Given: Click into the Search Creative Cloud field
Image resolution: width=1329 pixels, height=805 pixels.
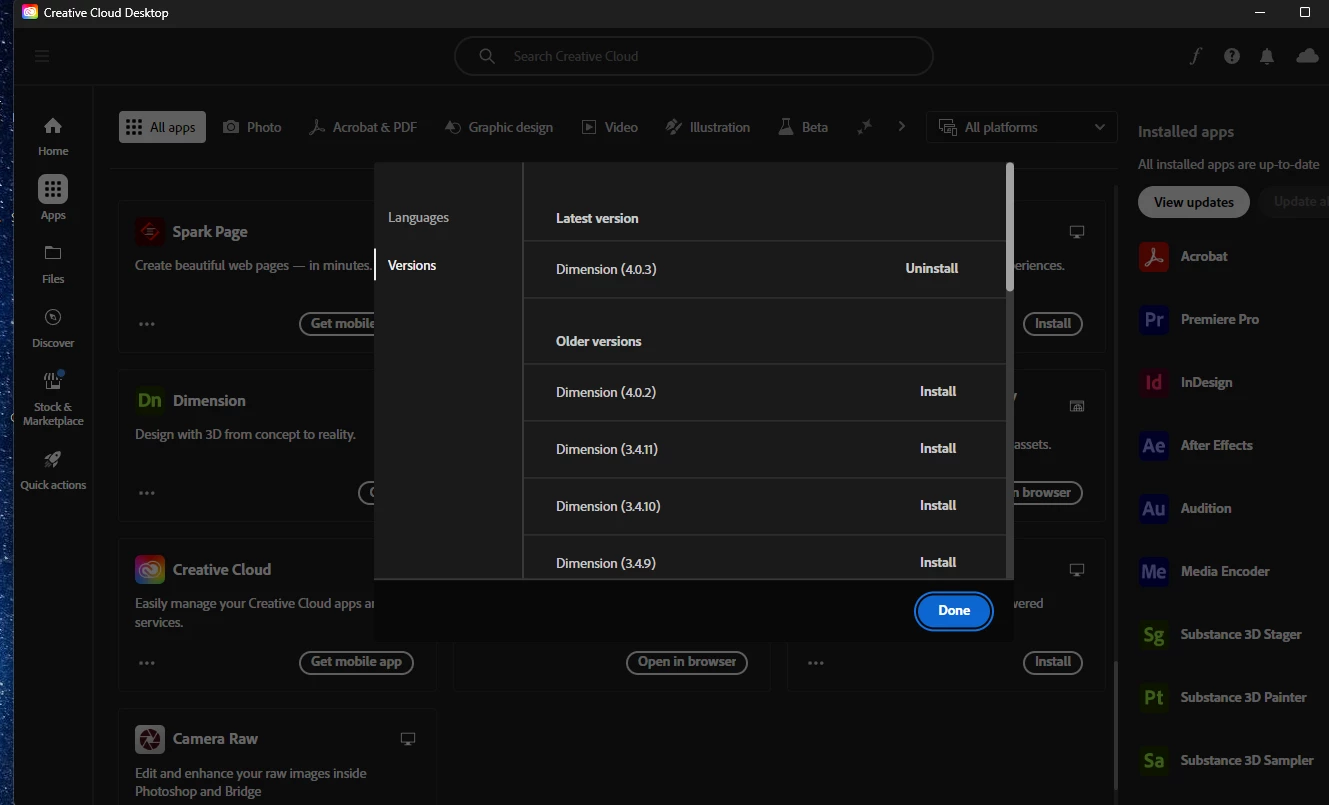Looking at the screenshot, I should pyautogui.click(x=694, y=56).
